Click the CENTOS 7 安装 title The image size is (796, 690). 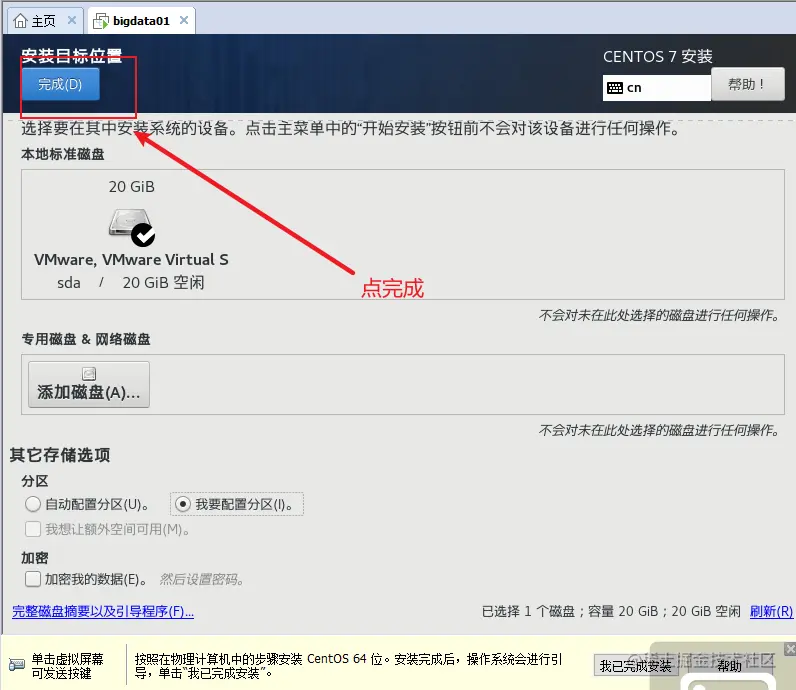tap(657, 56)
